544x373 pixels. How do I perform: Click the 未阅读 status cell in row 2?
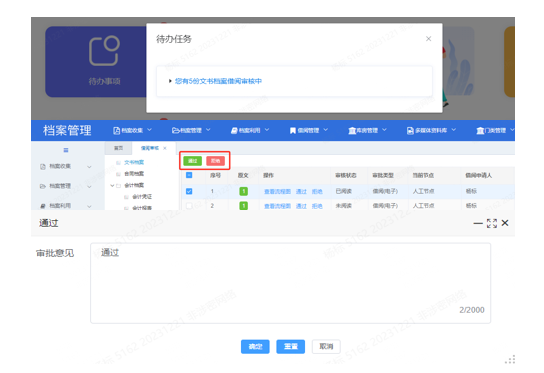click(343, 206)
